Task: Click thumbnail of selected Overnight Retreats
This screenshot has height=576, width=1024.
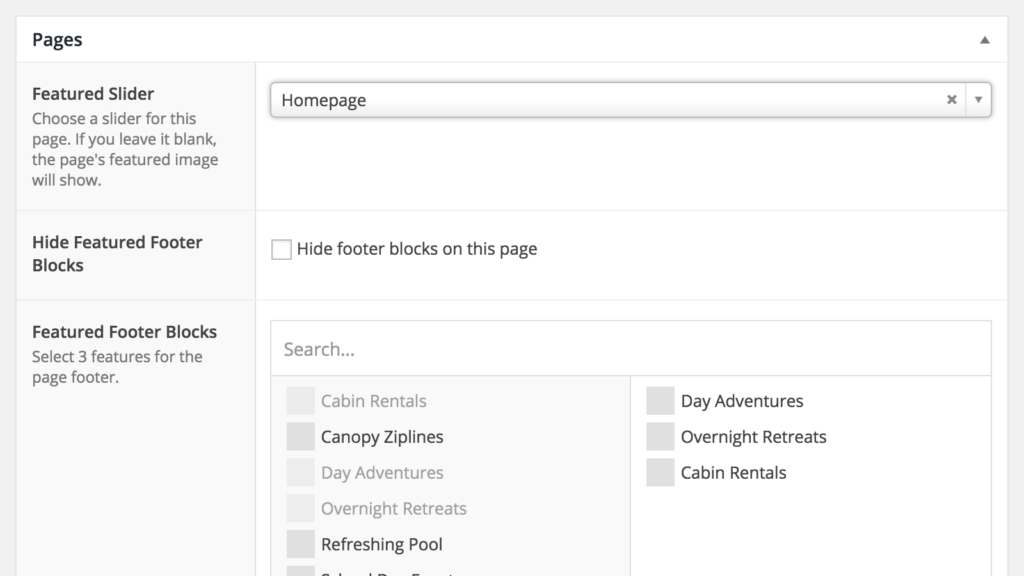Action: tap(660, 437)
